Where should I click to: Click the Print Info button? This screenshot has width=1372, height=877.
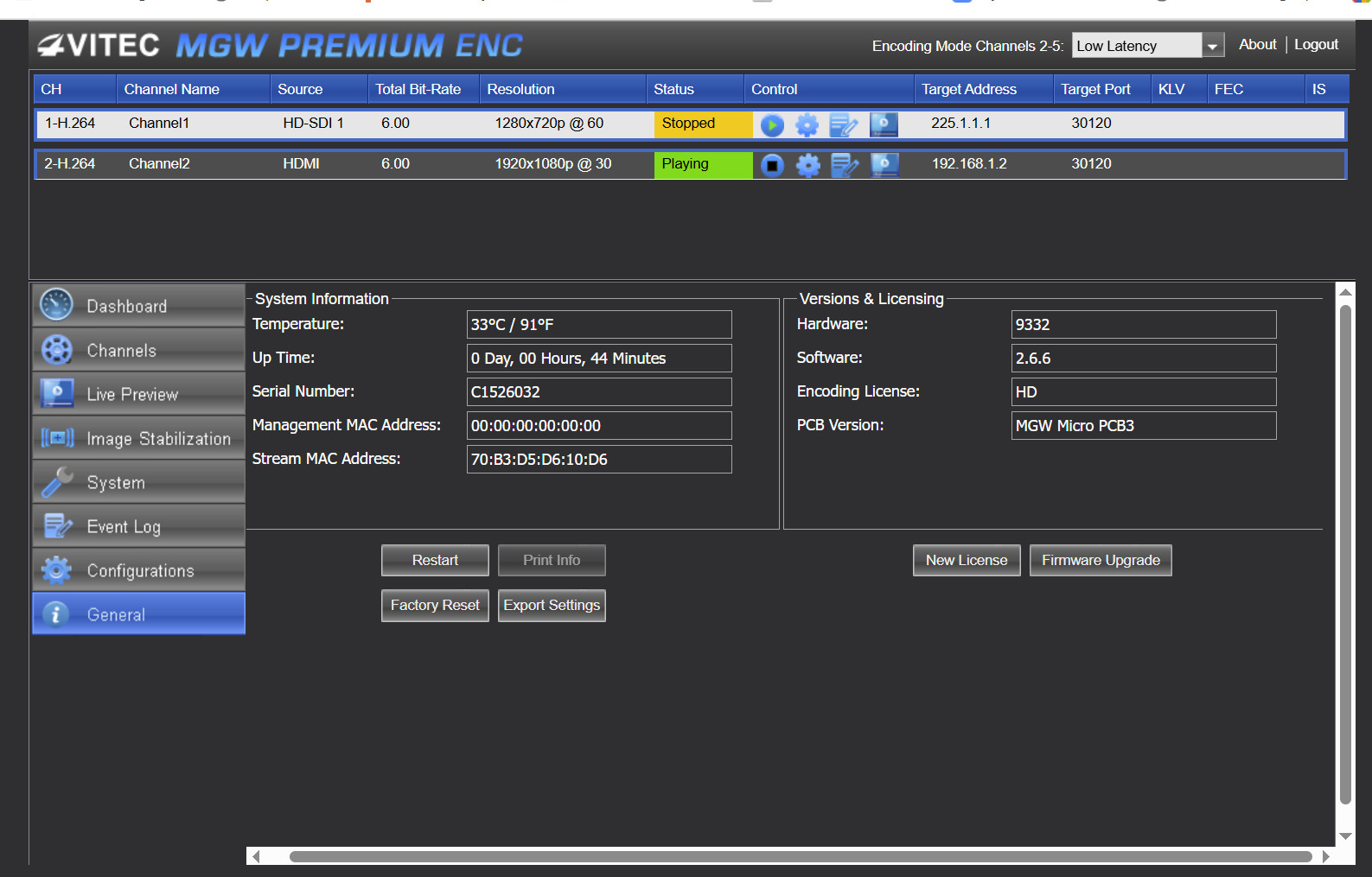(x=552, y=560)
